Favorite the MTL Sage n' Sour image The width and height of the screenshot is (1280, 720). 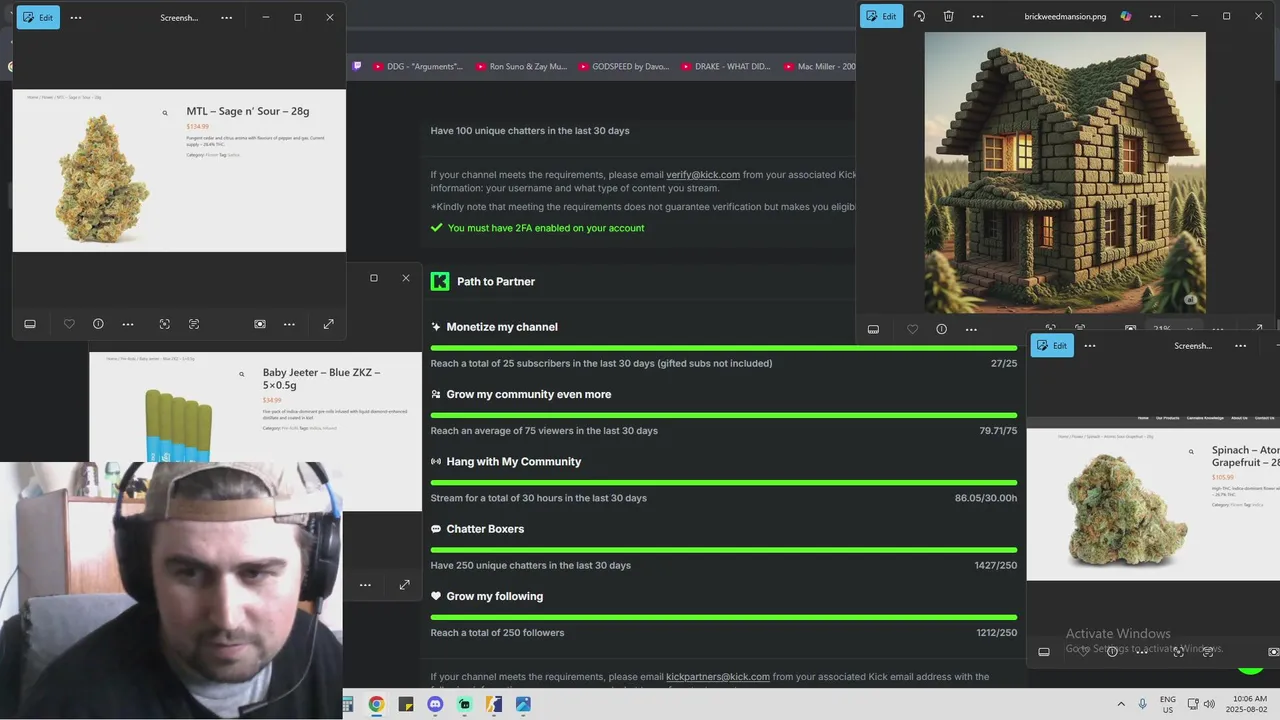pyautogui.click(x=69, y=324)
